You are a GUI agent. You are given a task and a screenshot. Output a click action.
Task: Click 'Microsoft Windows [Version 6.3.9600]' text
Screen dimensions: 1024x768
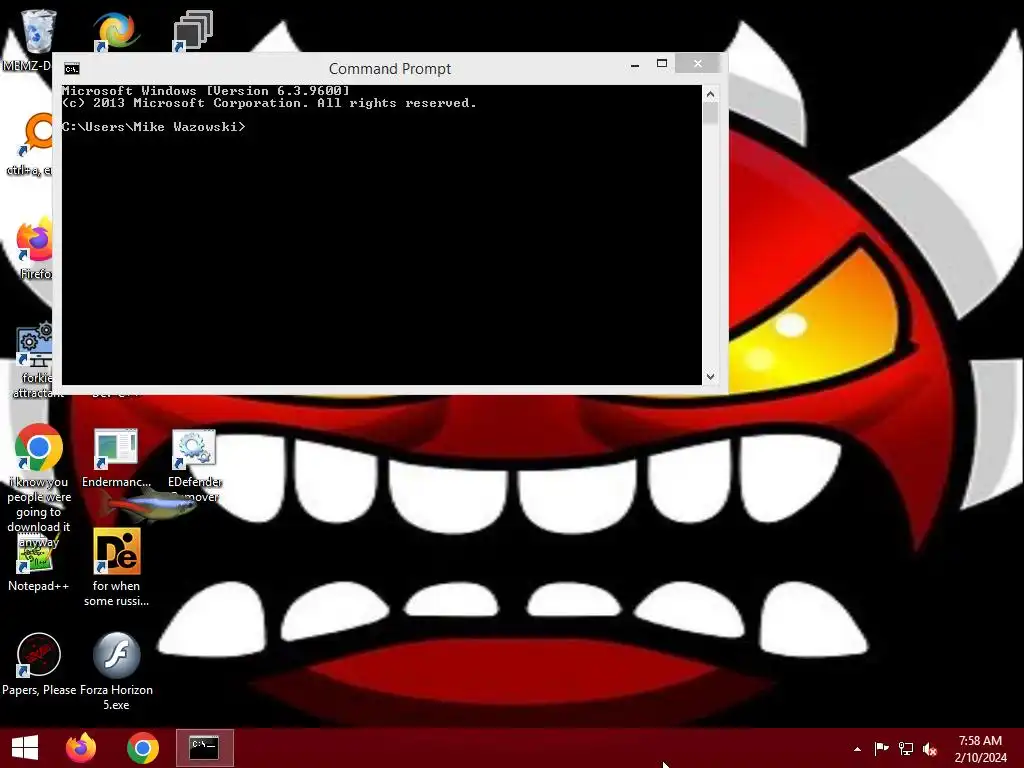point(206,91)
